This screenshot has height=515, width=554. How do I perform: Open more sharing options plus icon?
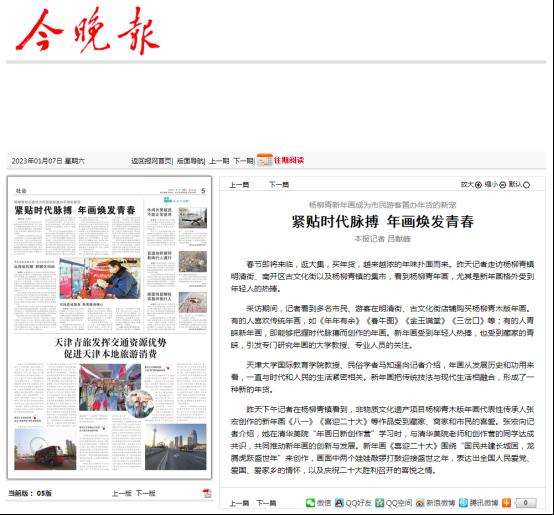pyautogui.click(x=506, y=503)
